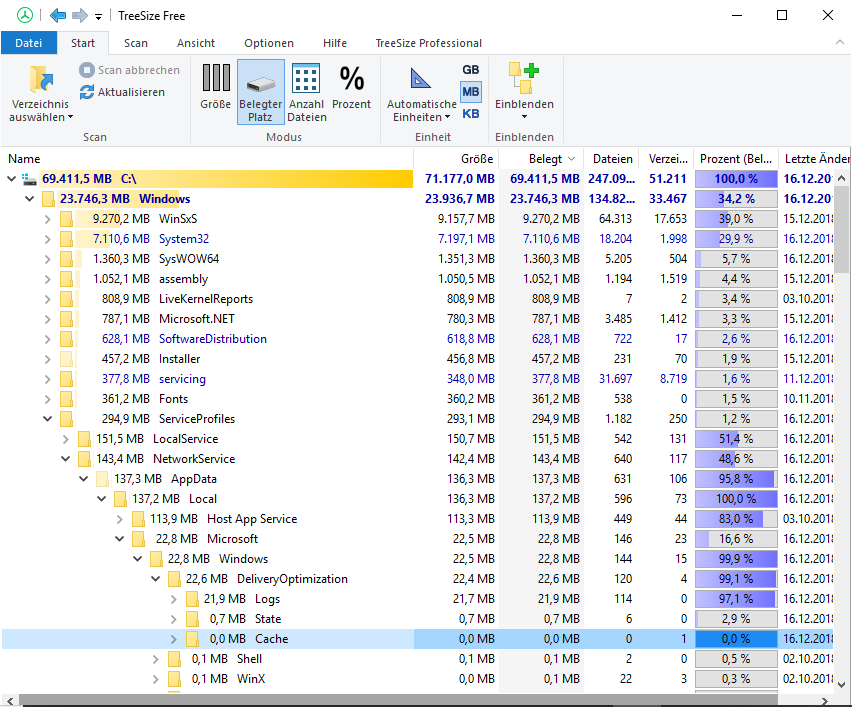The height and width of the screenshot is (707, 852).
Task: Click the servicing folder icon
Action: pos(66,379)
